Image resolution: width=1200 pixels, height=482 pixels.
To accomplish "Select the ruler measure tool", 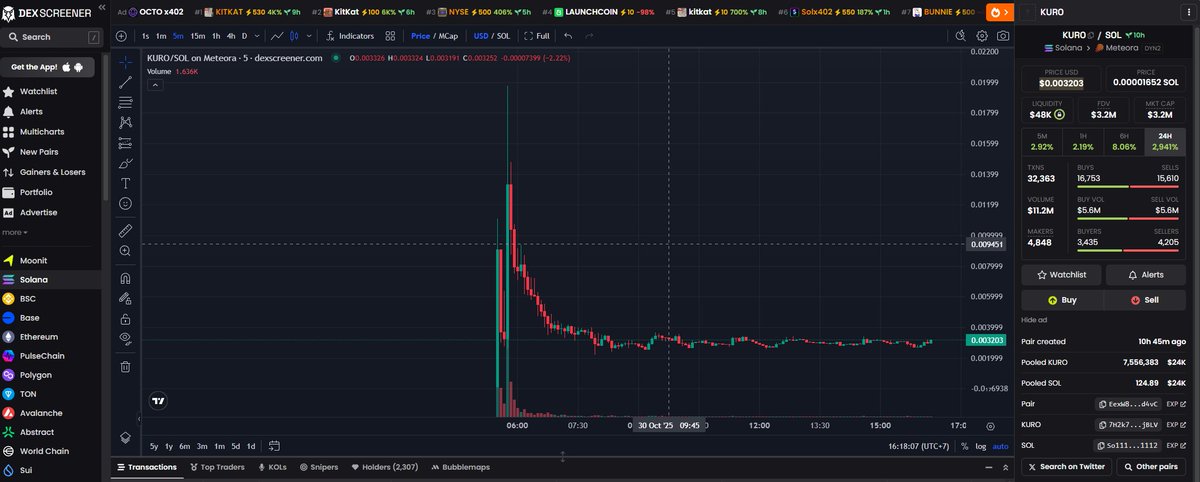I will coord(125,230).
